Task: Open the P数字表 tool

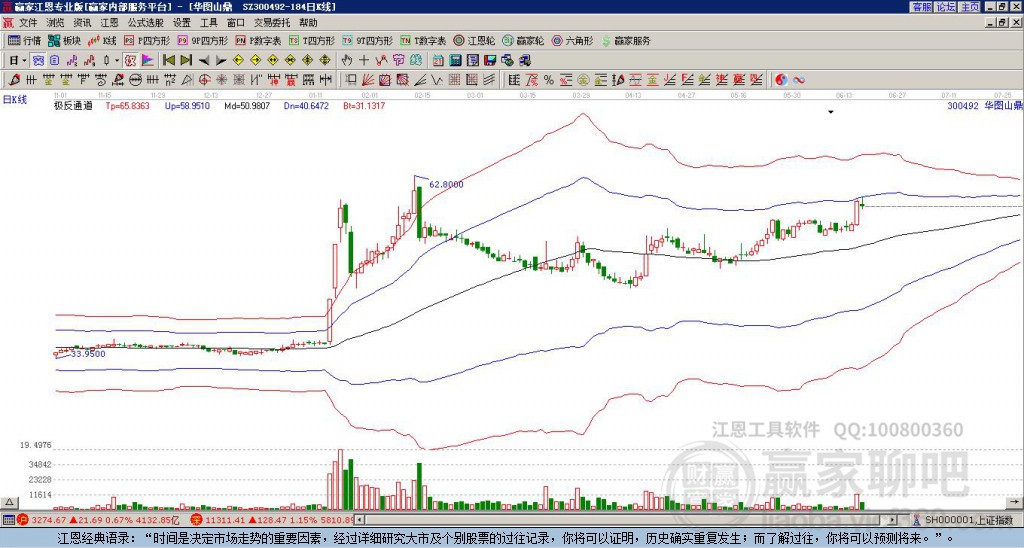Action: (259, 40)
